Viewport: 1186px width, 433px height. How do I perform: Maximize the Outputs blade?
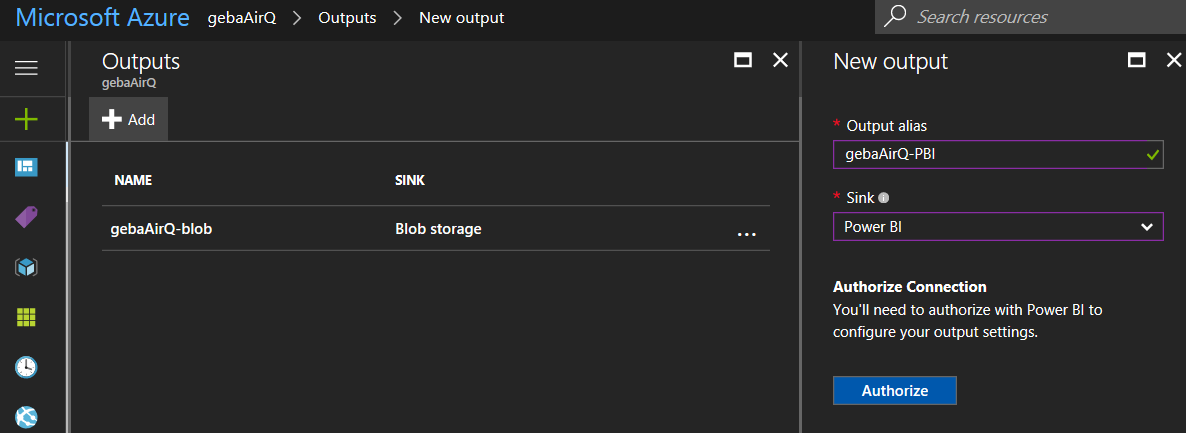click(743, 61)
